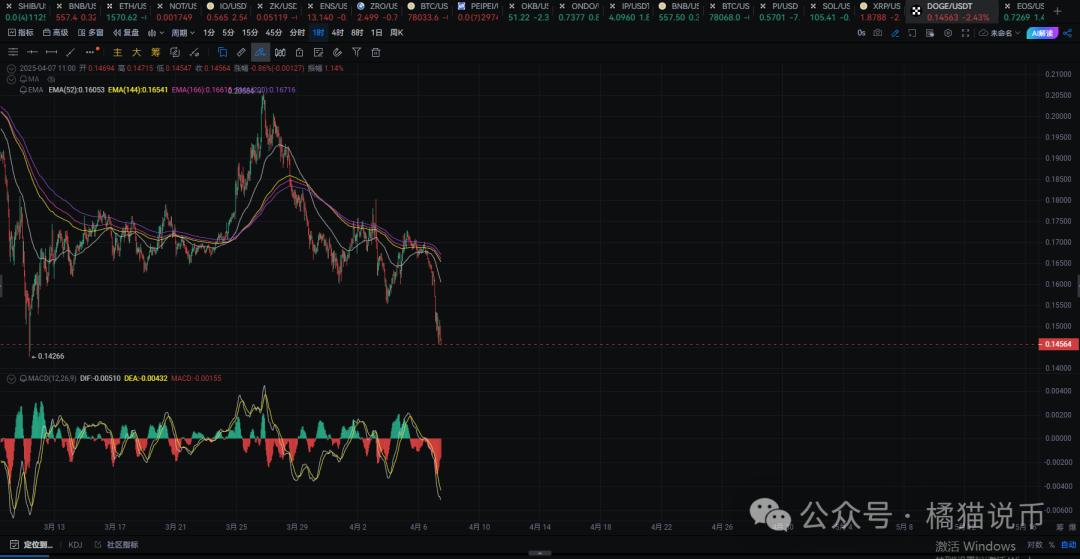Select the active 1时 timeframe
Screen dimensions: 1080x559
[318, 32]
